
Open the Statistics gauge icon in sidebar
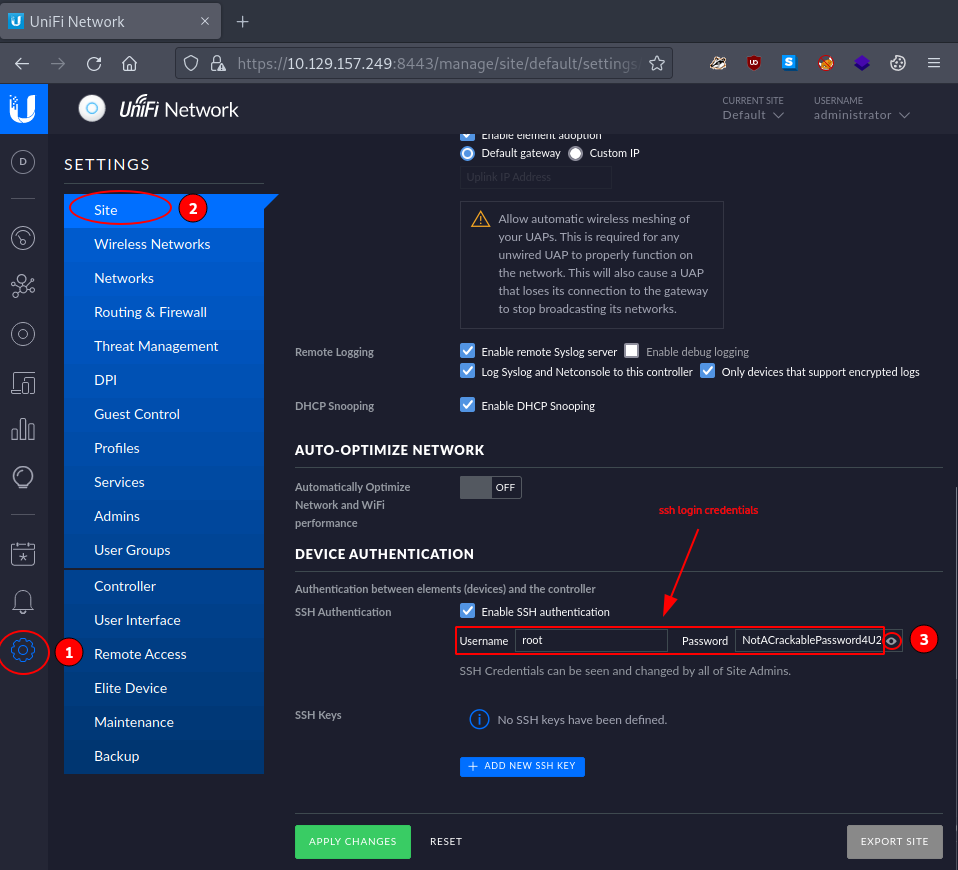(x=23, y=238)
